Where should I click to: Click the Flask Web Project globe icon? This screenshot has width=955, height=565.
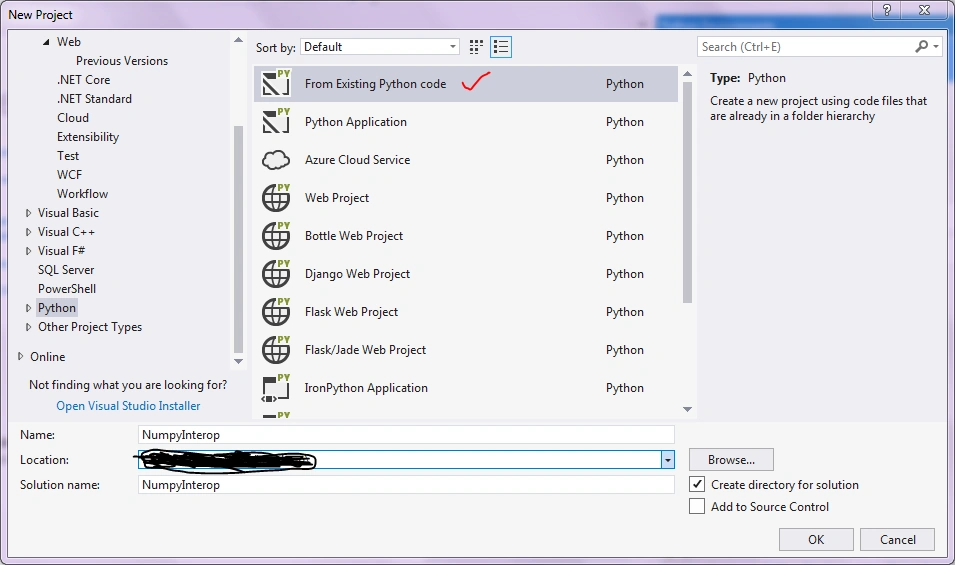pyautogui.click(x=276, y=312)
